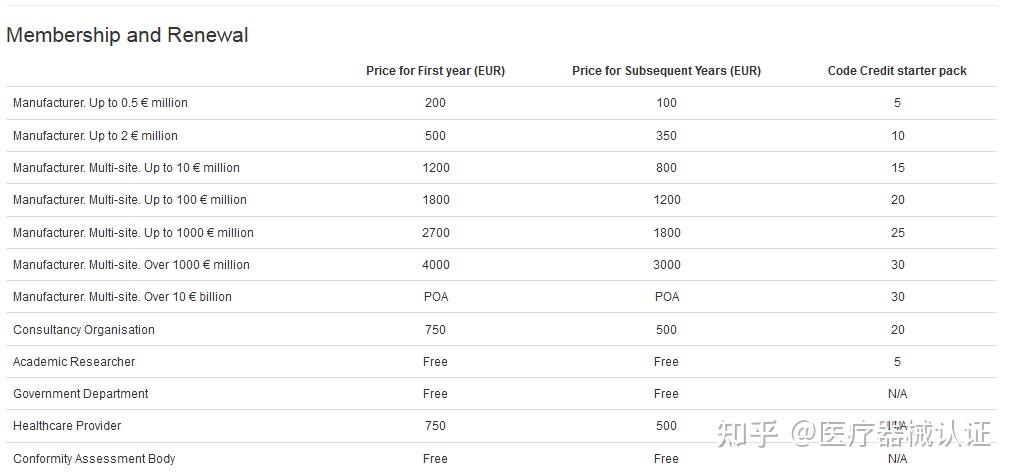
Task: Click the Conformity Assessment Body row label
Action: [94, 459]
